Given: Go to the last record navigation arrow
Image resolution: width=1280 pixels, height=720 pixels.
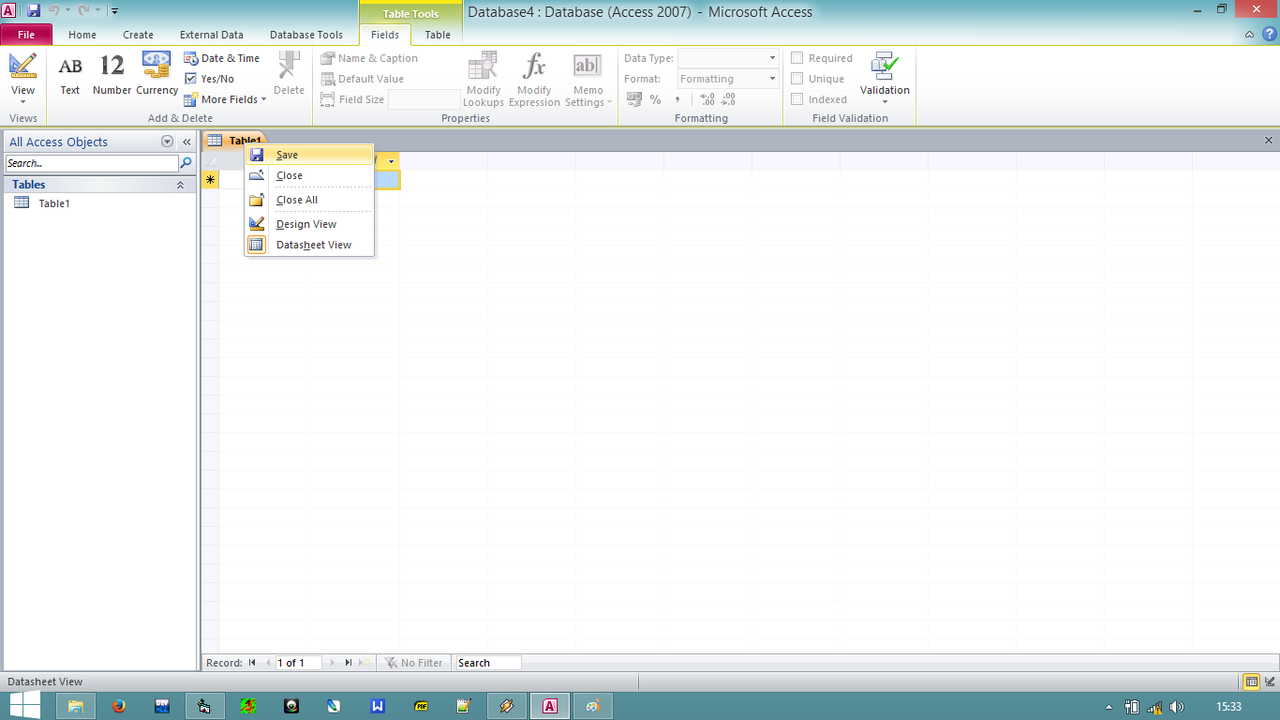Looking at the screenshot, I should [x=348, y=663].
